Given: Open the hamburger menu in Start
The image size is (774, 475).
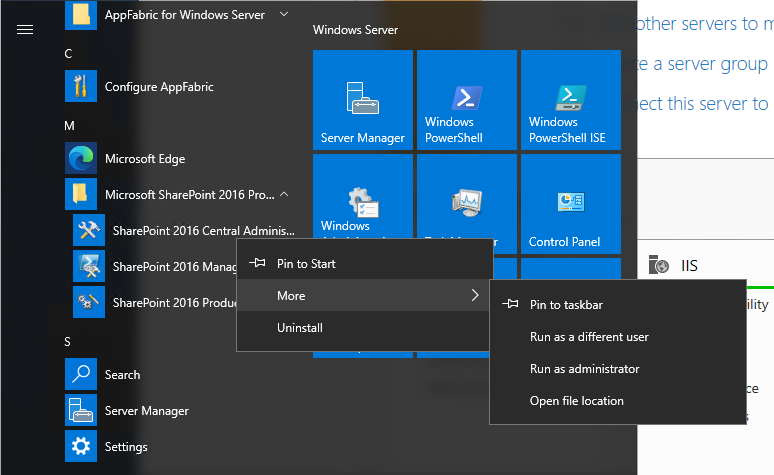Looking at the screenshot, I should click(25, 30).
